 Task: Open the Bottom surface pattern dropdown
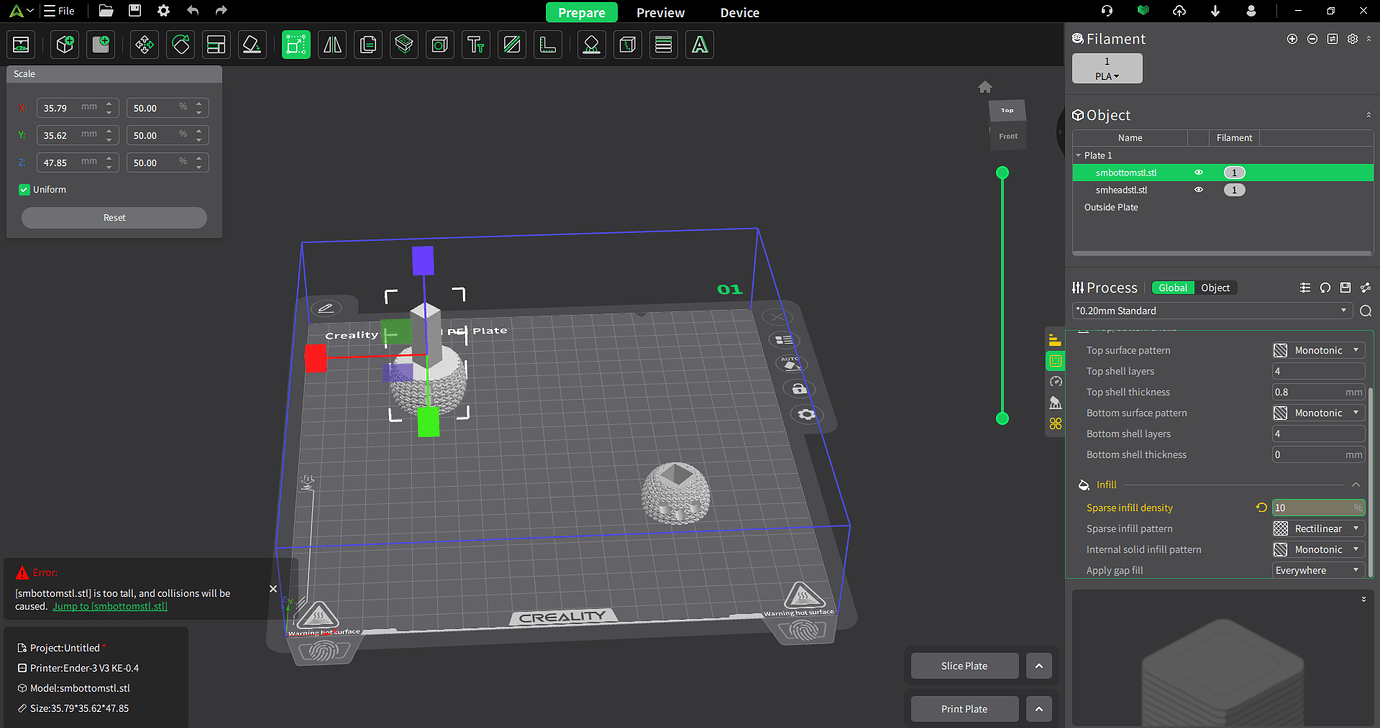[x=1318, y=413]
